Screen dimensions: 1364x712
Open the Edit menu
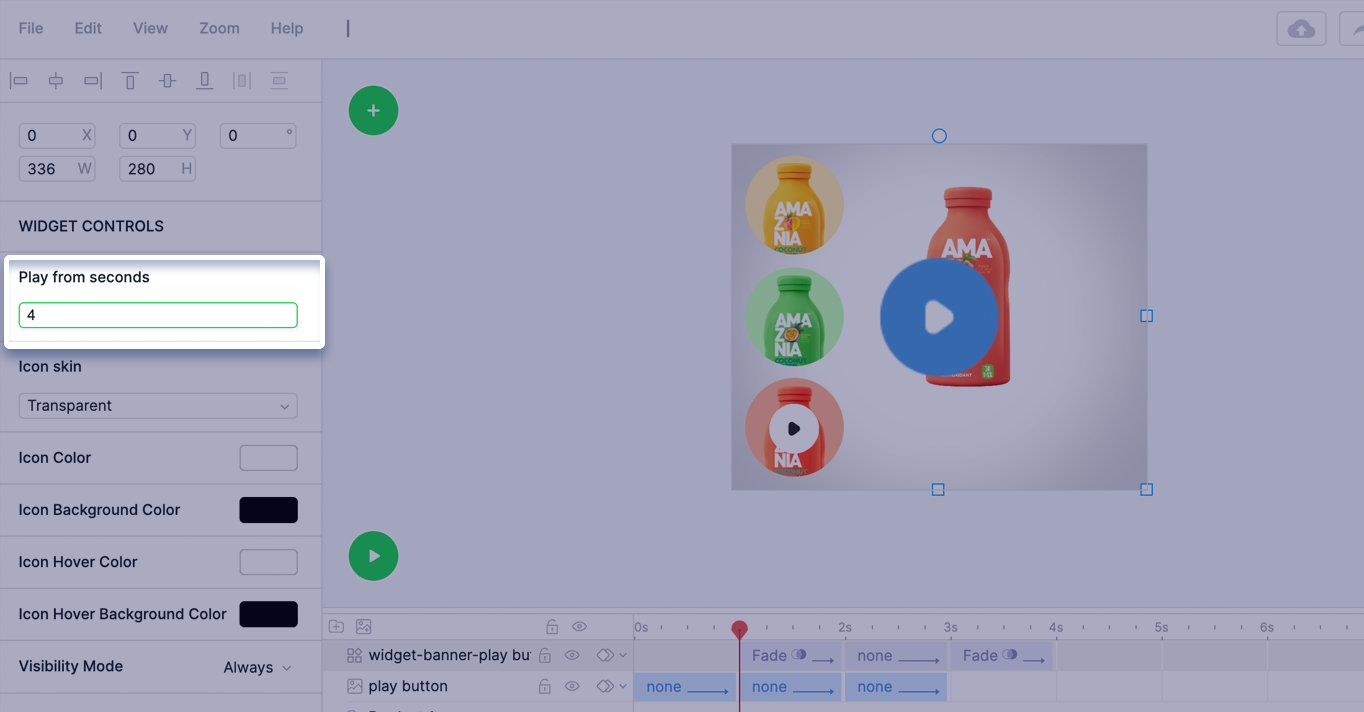[x=88, y=28]
